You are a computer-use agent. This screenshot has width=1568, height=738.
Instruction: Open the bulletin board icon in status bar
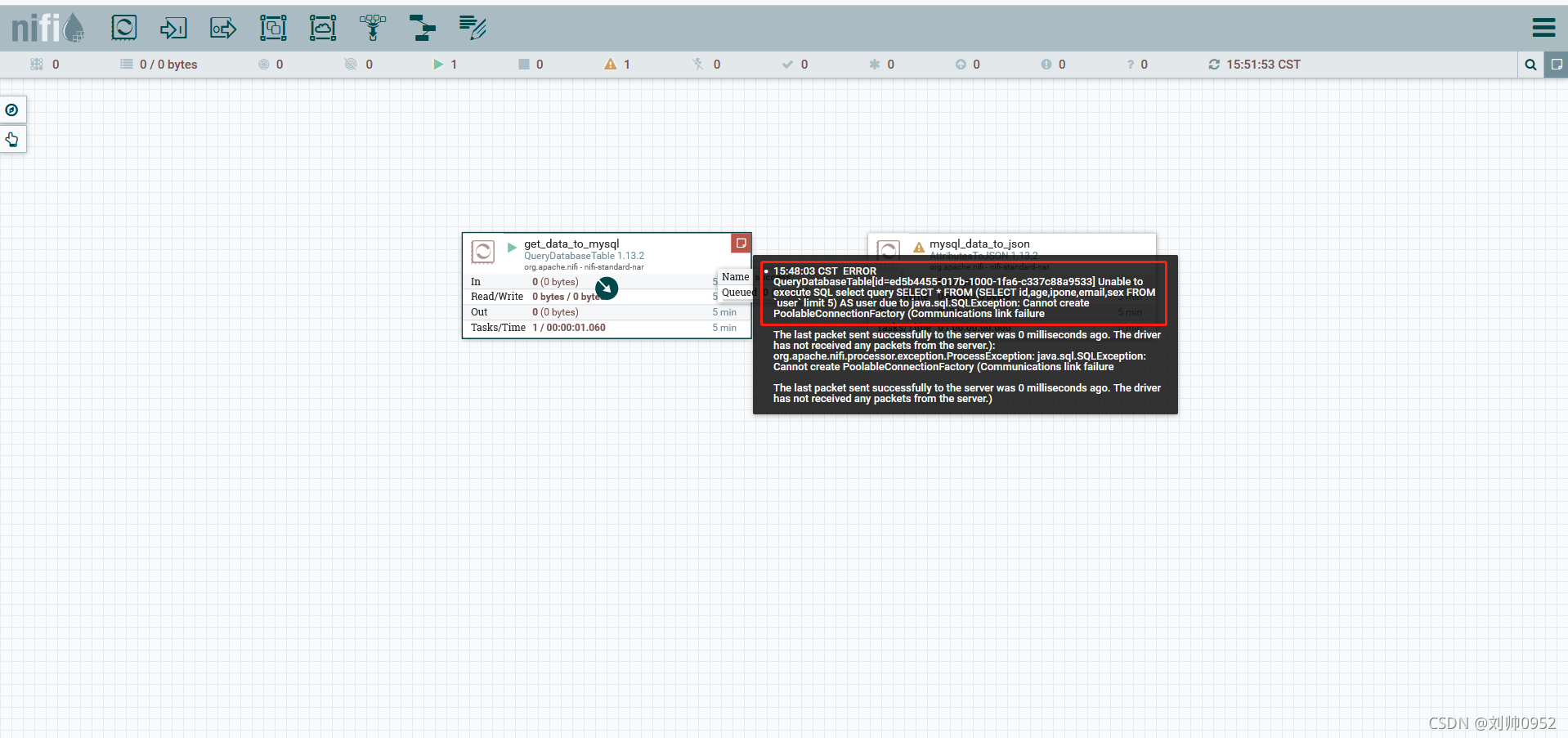1557,65
